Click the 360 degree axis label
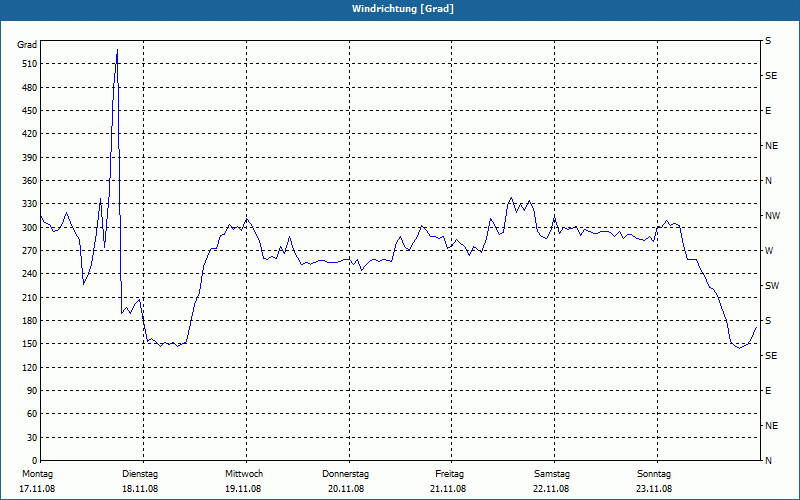This screenshot has height=500, width=800. tap(30, 181)
